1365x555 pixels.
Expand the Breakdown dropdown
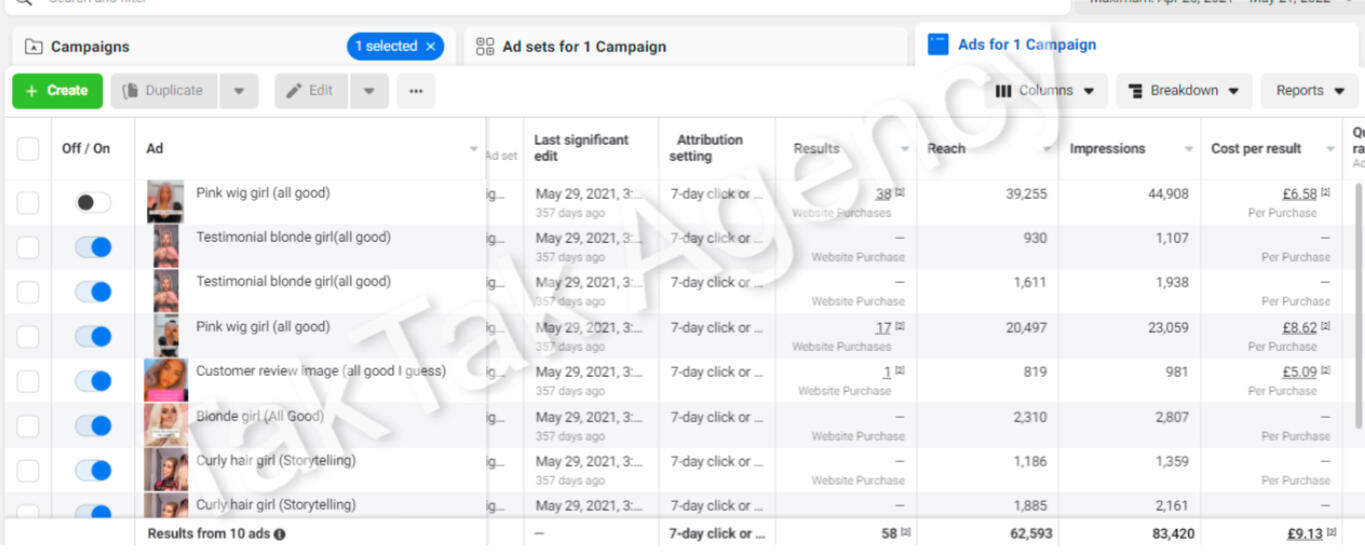1183,91
